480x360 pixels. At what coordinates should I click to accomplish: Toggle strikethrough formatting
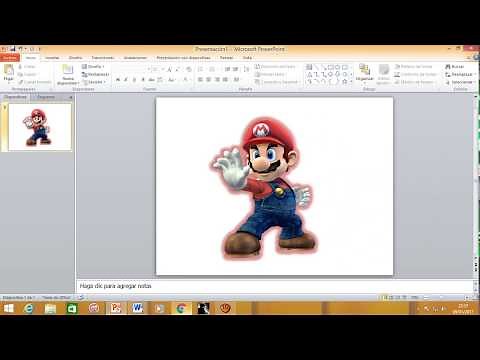pyautogui.click(x=152, y=80)
